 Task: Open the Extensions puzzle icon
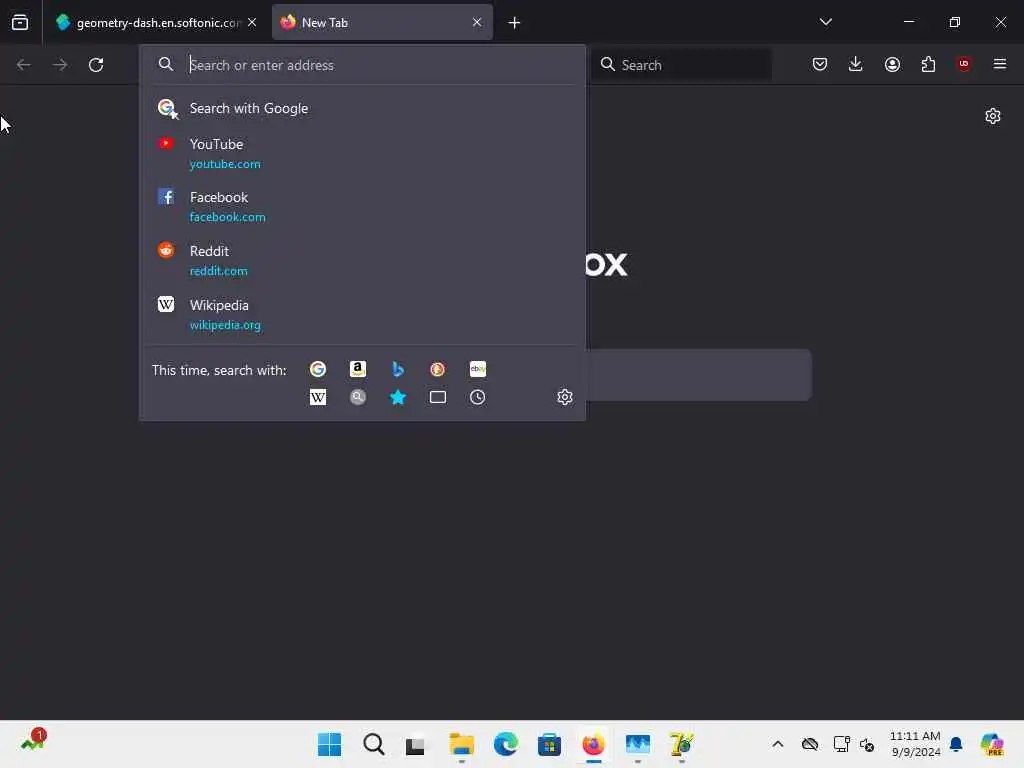[928, 64]
